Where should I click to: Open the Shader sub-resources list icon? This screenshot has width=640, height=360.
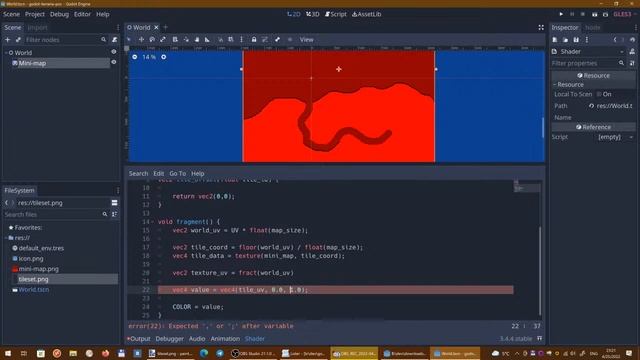pos(632,51)
